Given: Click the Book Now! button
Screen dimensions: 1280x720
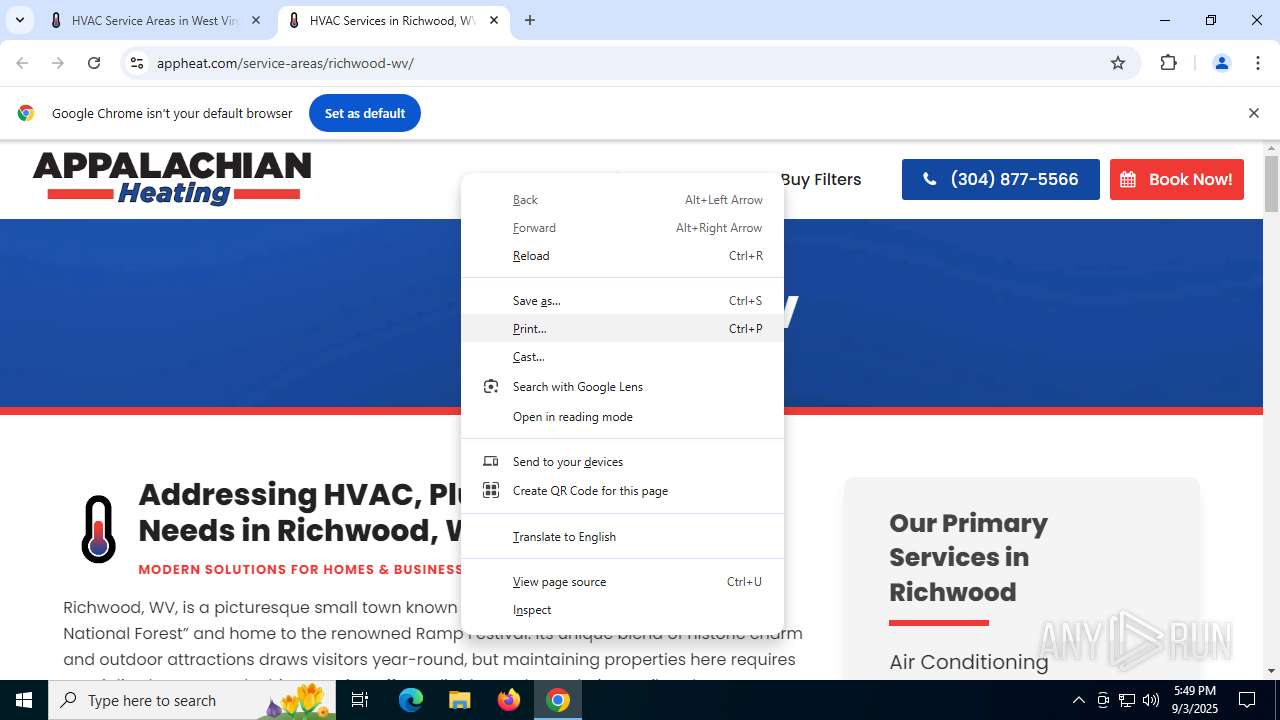Looking at the screenshot, I should tap(1177, 179).
